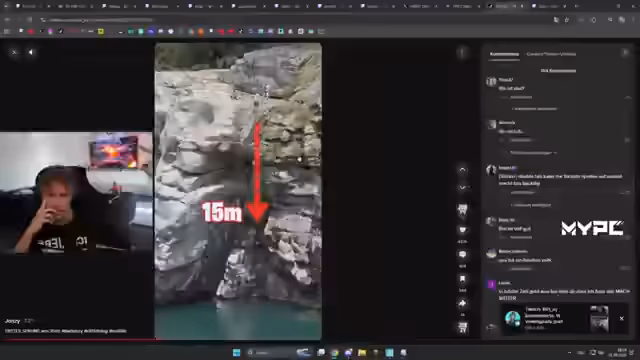Bookmark the video to favorites
The image size is (640, 360).
point(462,279)
